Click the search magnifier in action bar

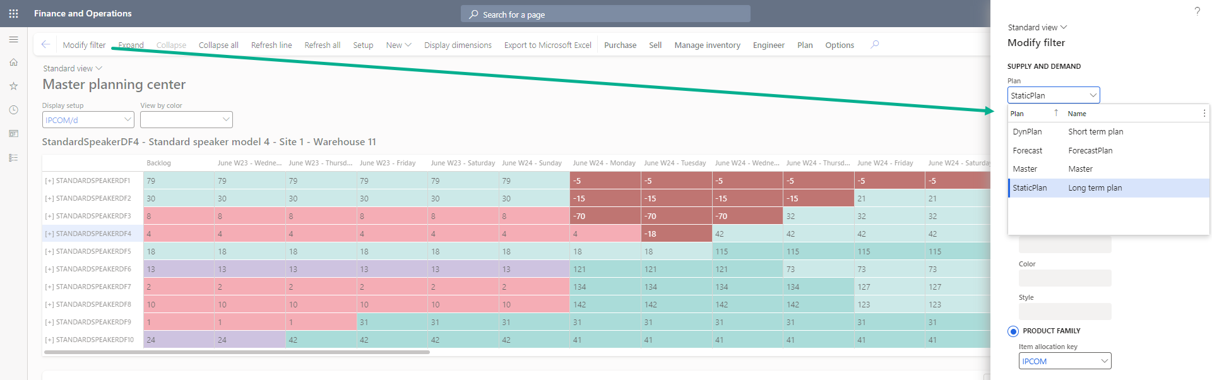point(875,45)
